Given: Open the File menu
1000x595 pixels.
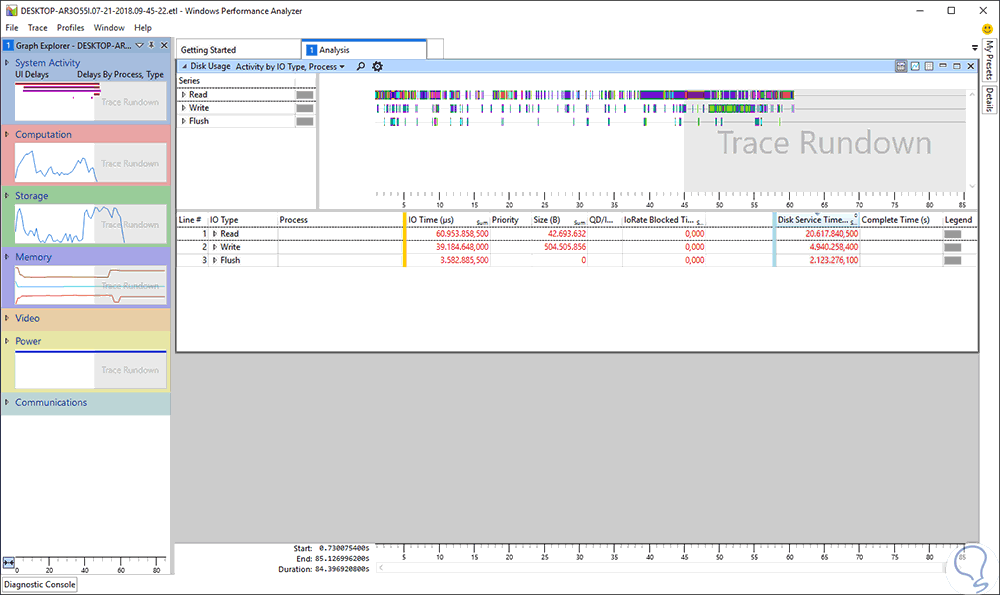Looking at the screenshot, I should coord(12,27).
